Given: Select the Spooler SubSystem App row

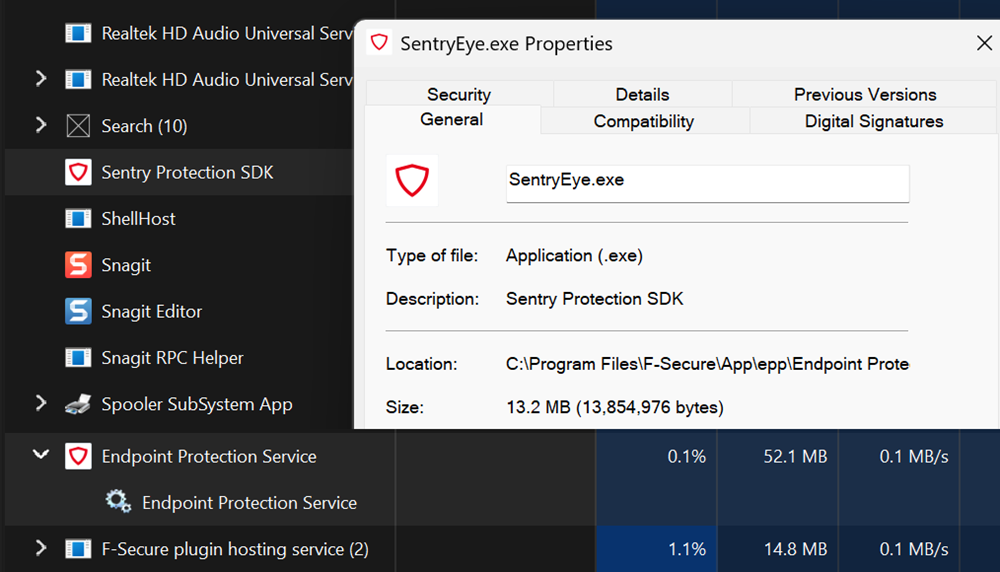Looking at the screenshot, I should point(179,404).
